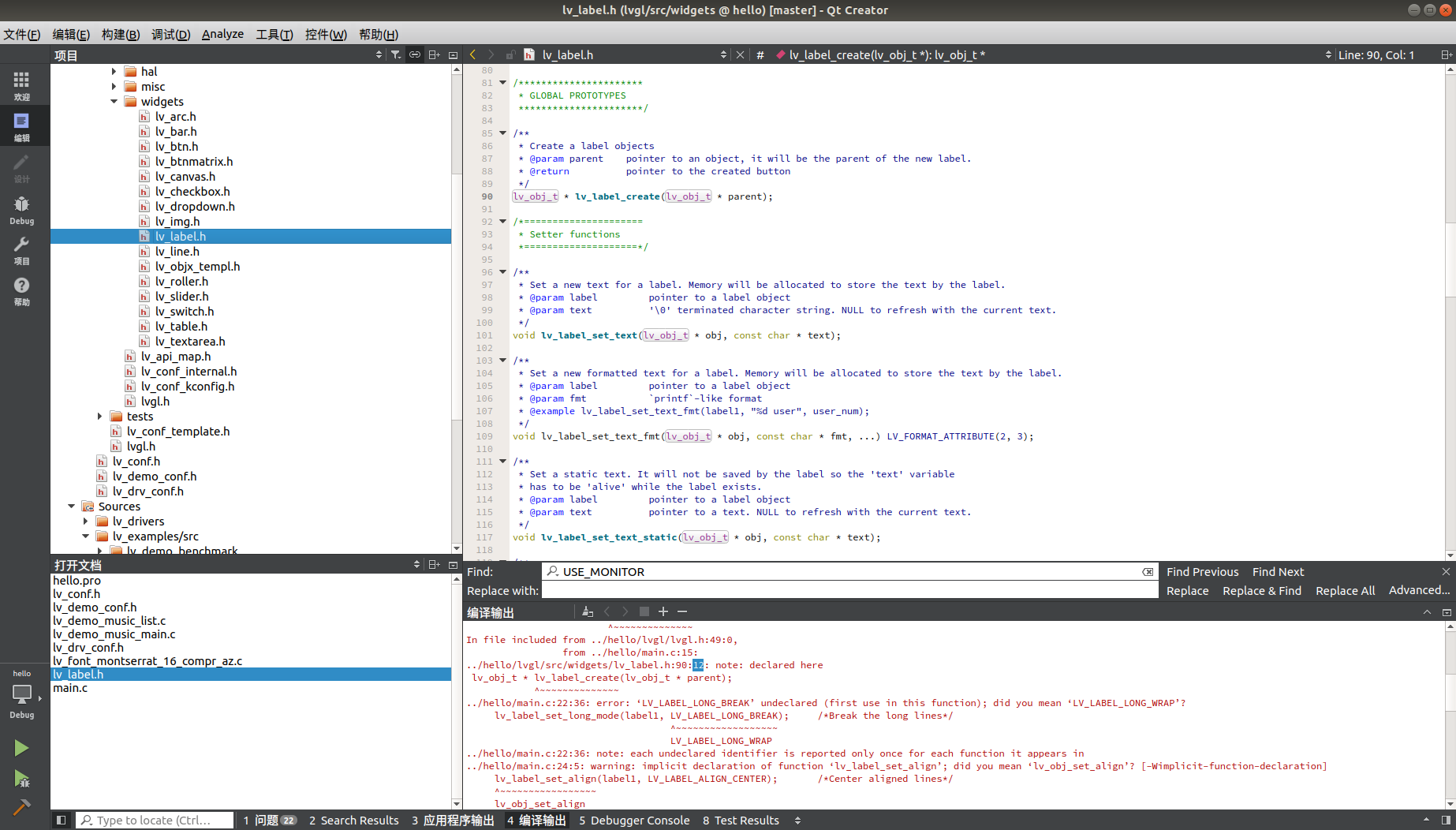The height and width of the screenshot is (830, 1456).
Task: Open the Analyze menu
Action: (222, 34)
